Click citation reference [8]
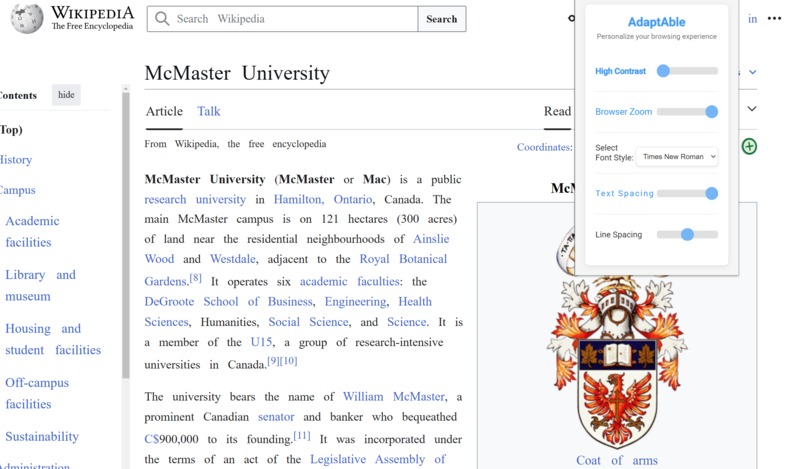The height and width of the screenshot is (469, 806). (195, 278)
